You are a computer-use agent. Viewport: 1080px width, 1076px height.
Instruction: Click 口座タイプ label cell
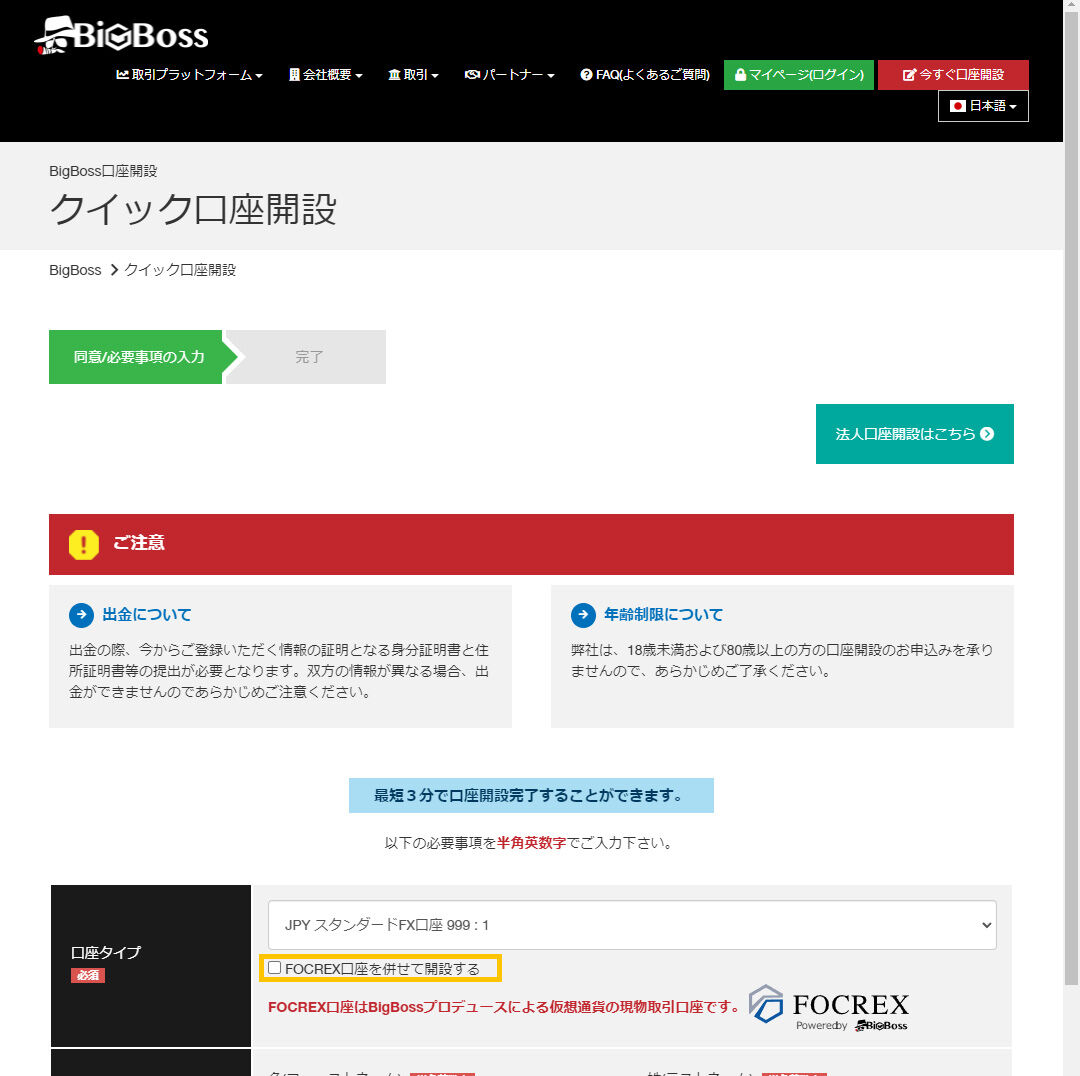pos(151,966)
